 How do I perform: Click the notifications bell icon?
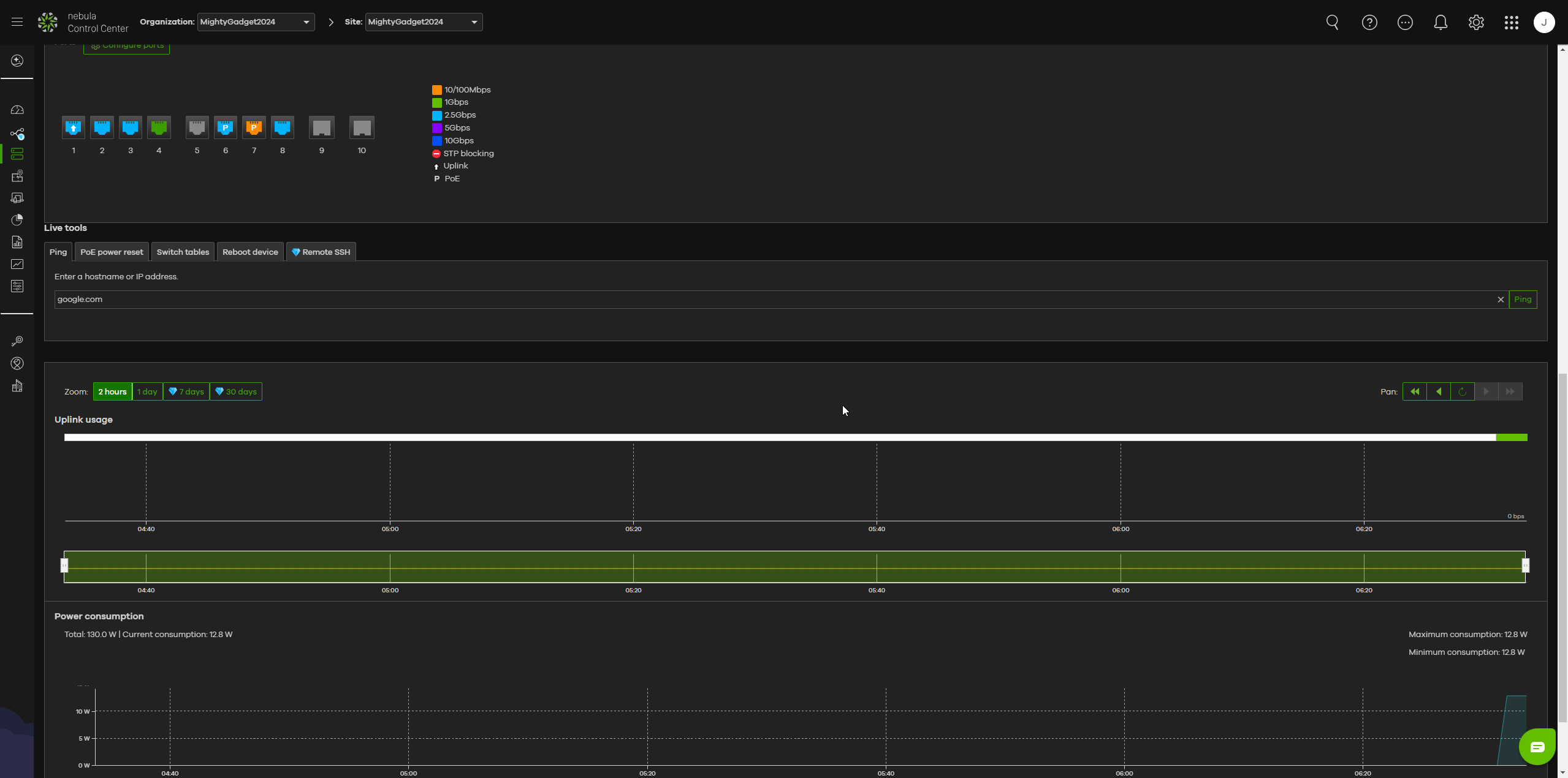tap(1441, 23)
